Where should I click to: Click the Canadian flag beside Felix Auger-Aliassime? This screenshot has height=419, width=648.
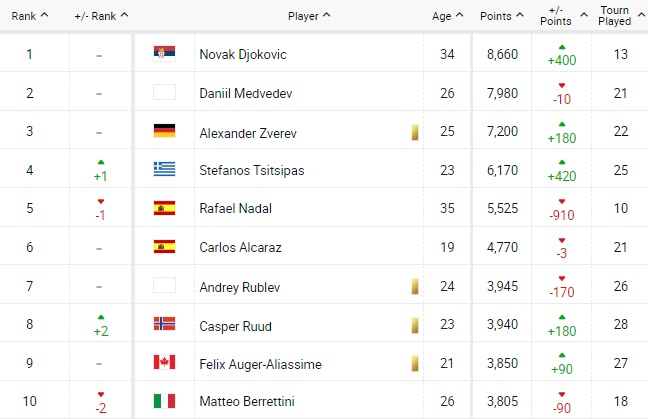tap(164, 364)
